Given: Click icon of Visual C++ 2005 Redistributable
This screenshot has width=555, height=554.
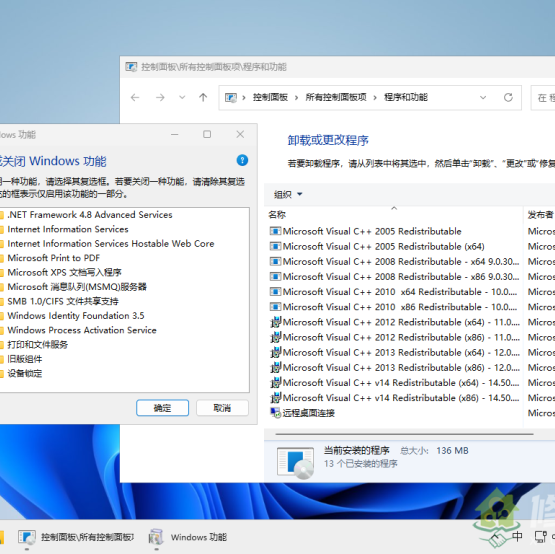Looking at the screenshot, I should click(275, 231).
